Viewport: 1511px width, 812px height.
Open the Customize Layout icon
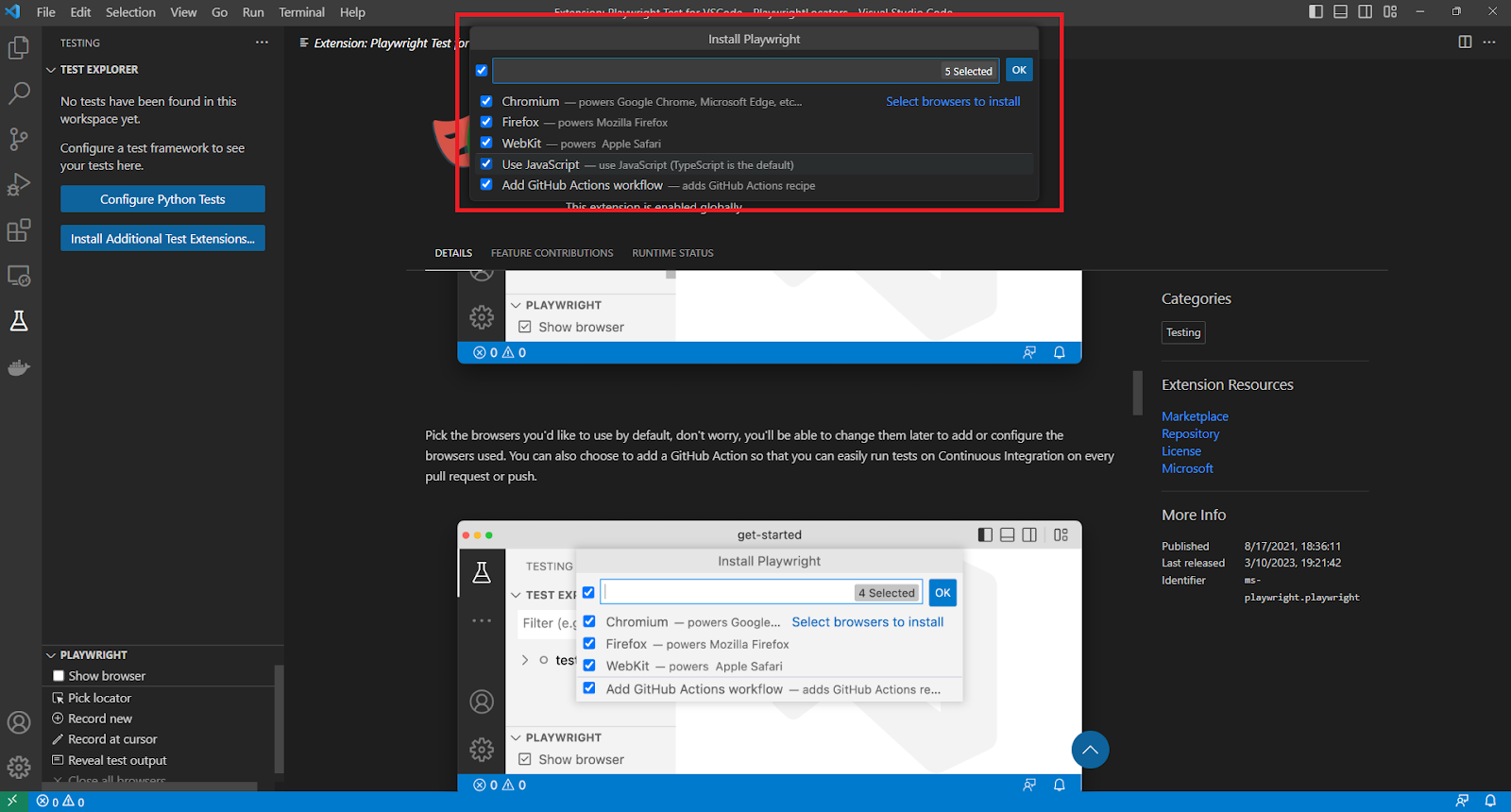click(1390, 11)
